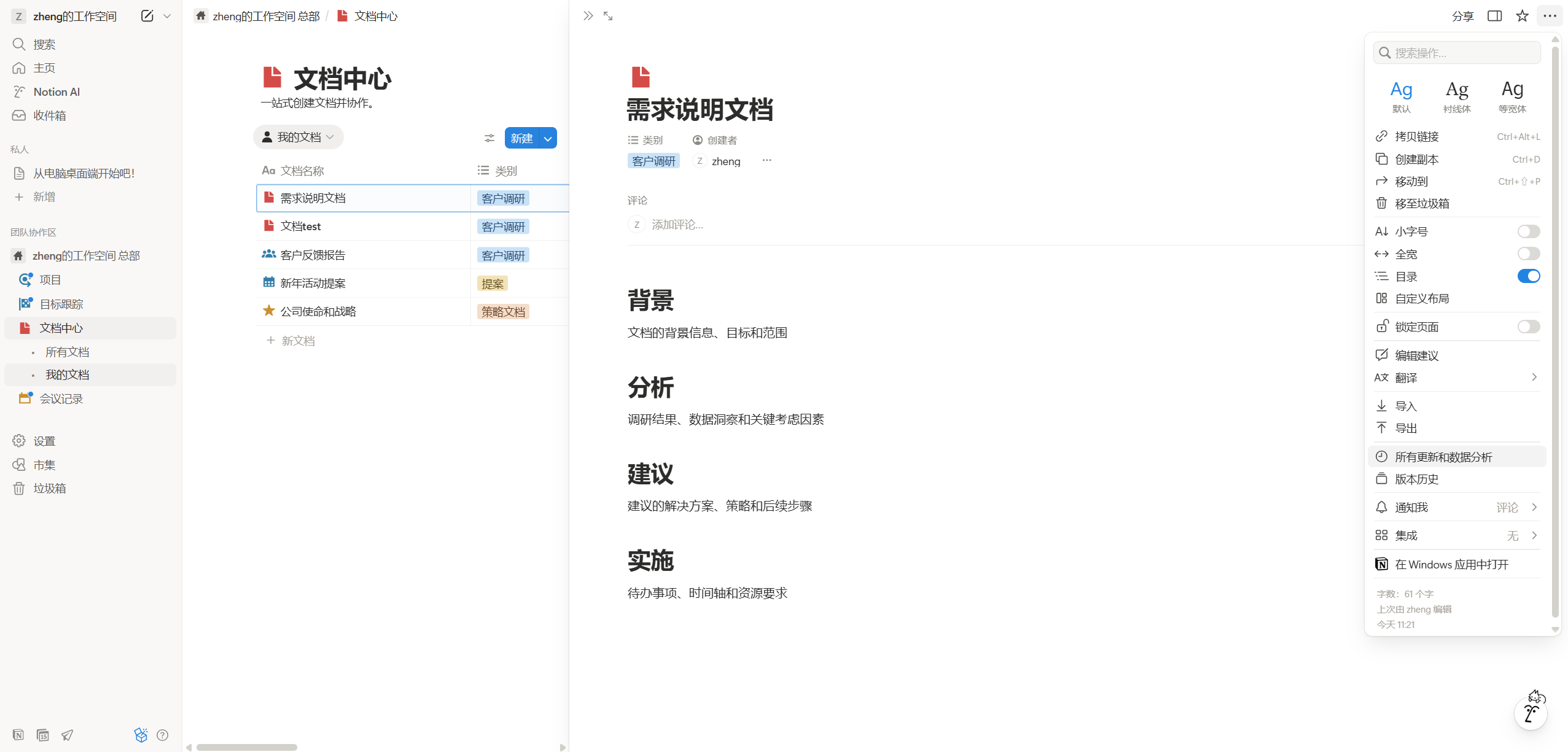The height and width of the screenshot is (752, 1568).
Task: Choose 版本历史 from the menu
Action: 1416,479
